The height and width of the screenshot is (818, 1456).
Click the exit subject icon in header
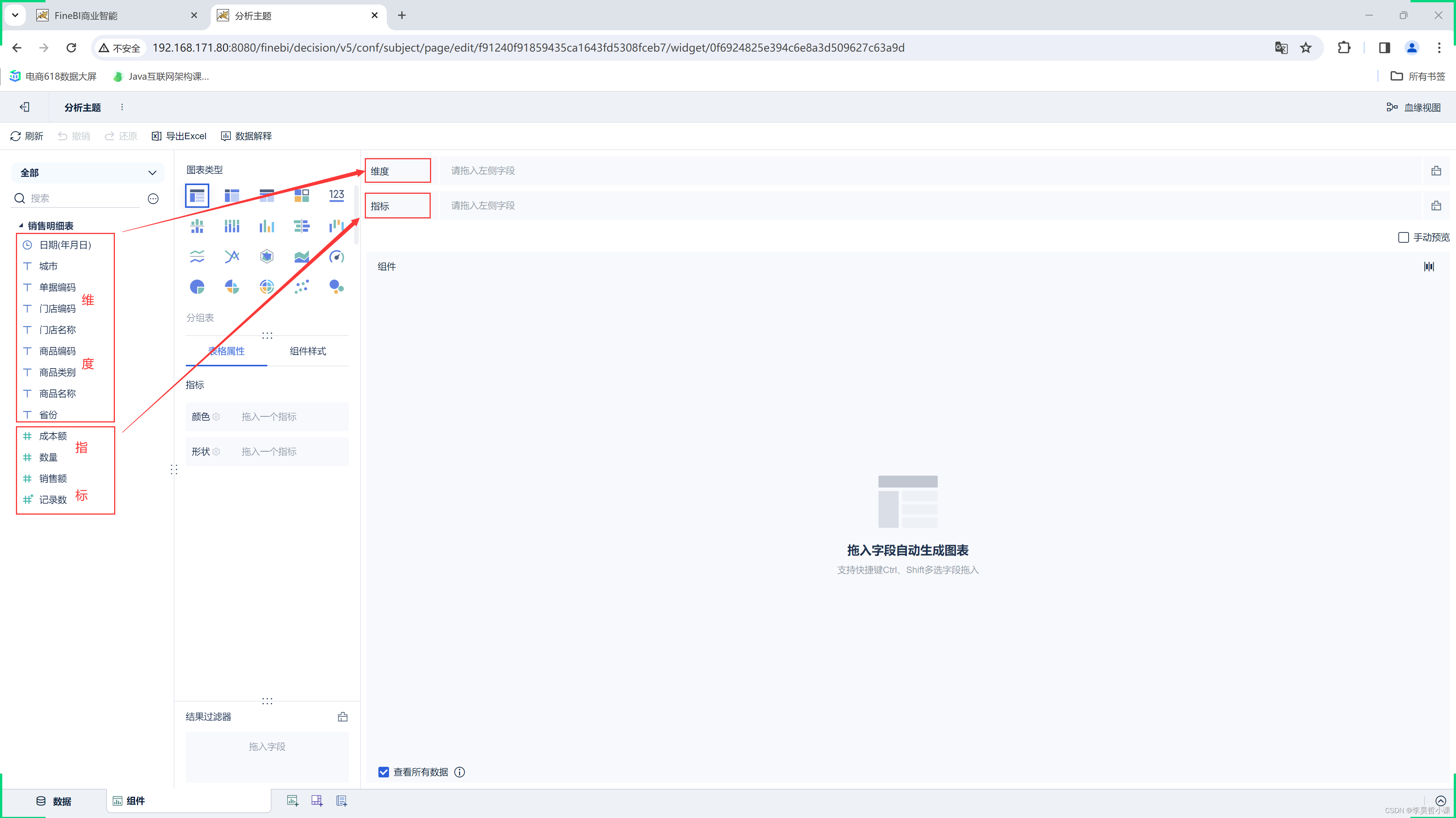click(24, 107)
